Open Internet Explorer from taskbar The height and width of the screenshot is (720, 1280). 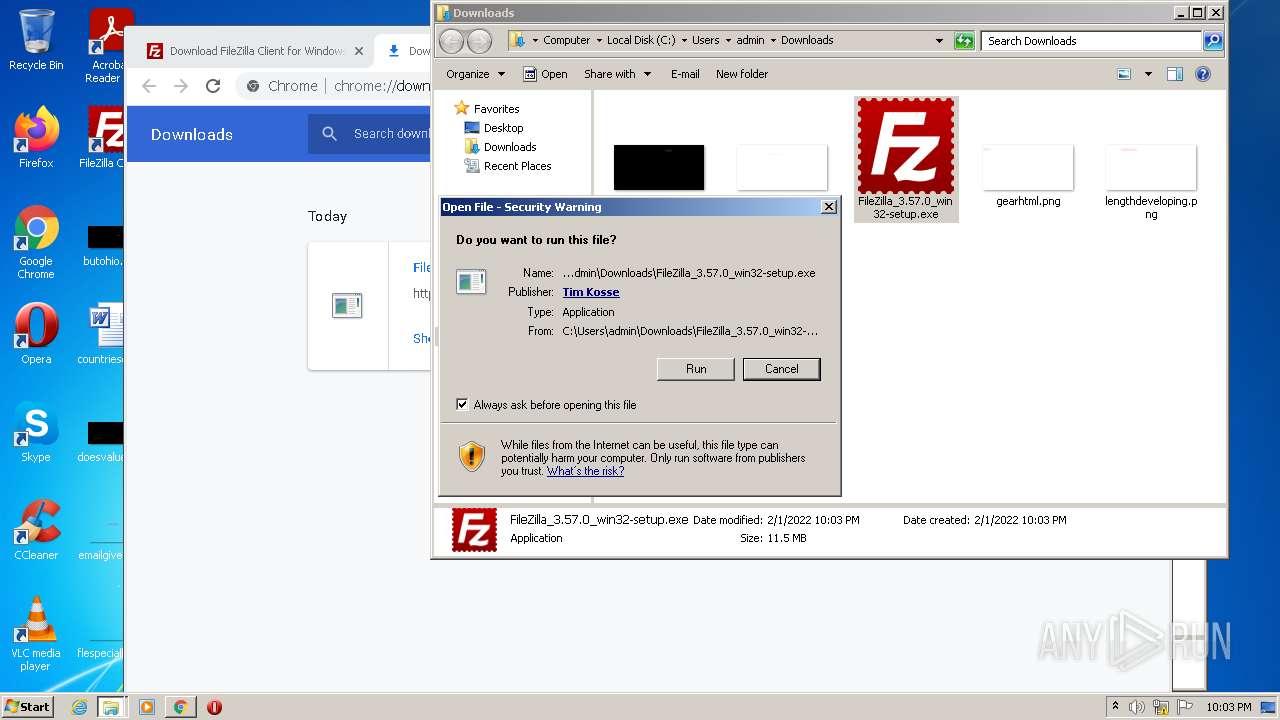(x=79, y=707)
